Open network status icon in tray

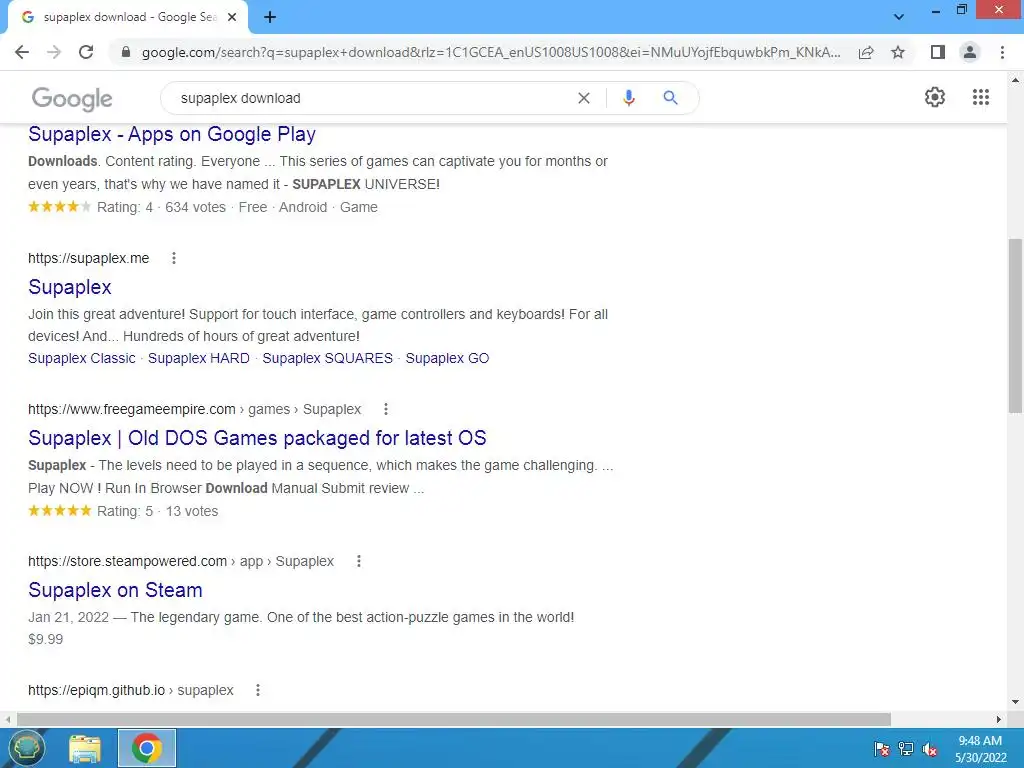(x=906, y=748)
